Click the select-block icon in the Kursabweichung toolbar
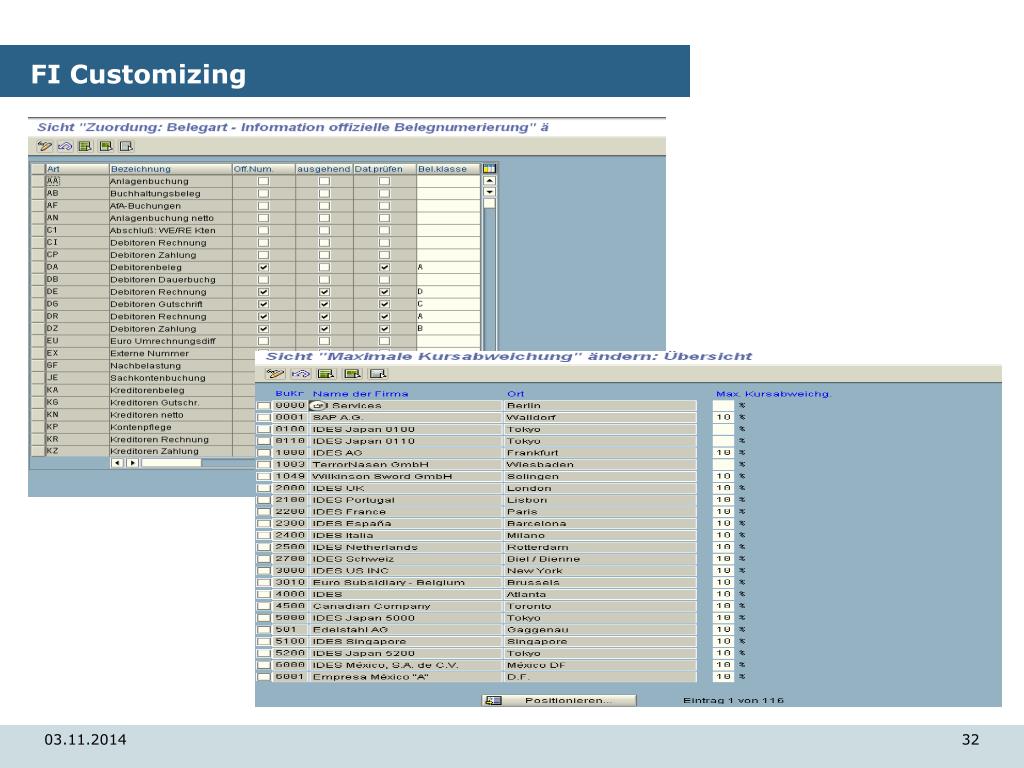Viewport: 1024px width, 768px height. click(x=353, y=374)
